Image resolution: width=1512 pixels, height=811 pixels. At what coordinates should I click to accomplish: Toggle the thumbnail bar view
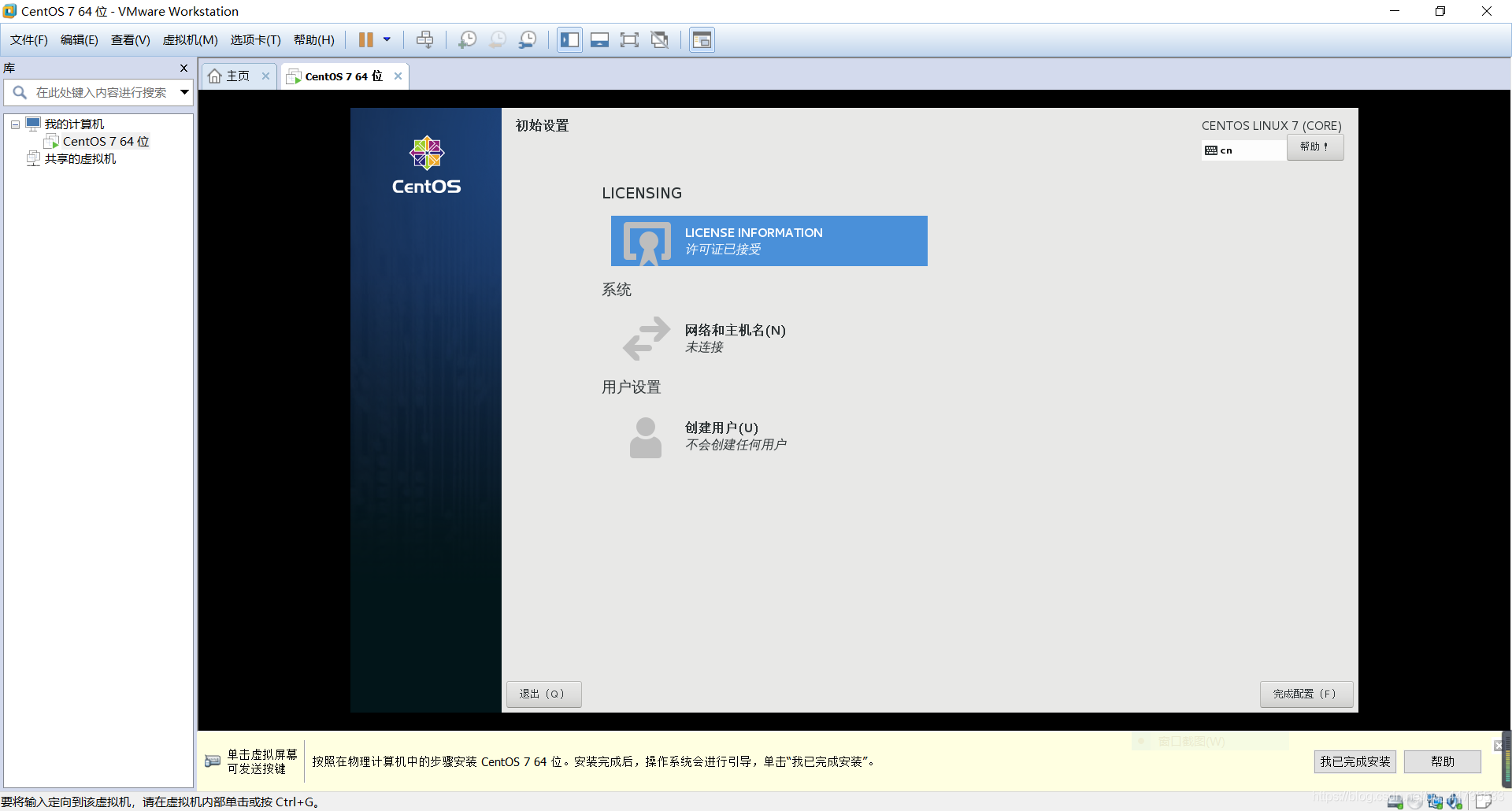(x=599, y=39)
